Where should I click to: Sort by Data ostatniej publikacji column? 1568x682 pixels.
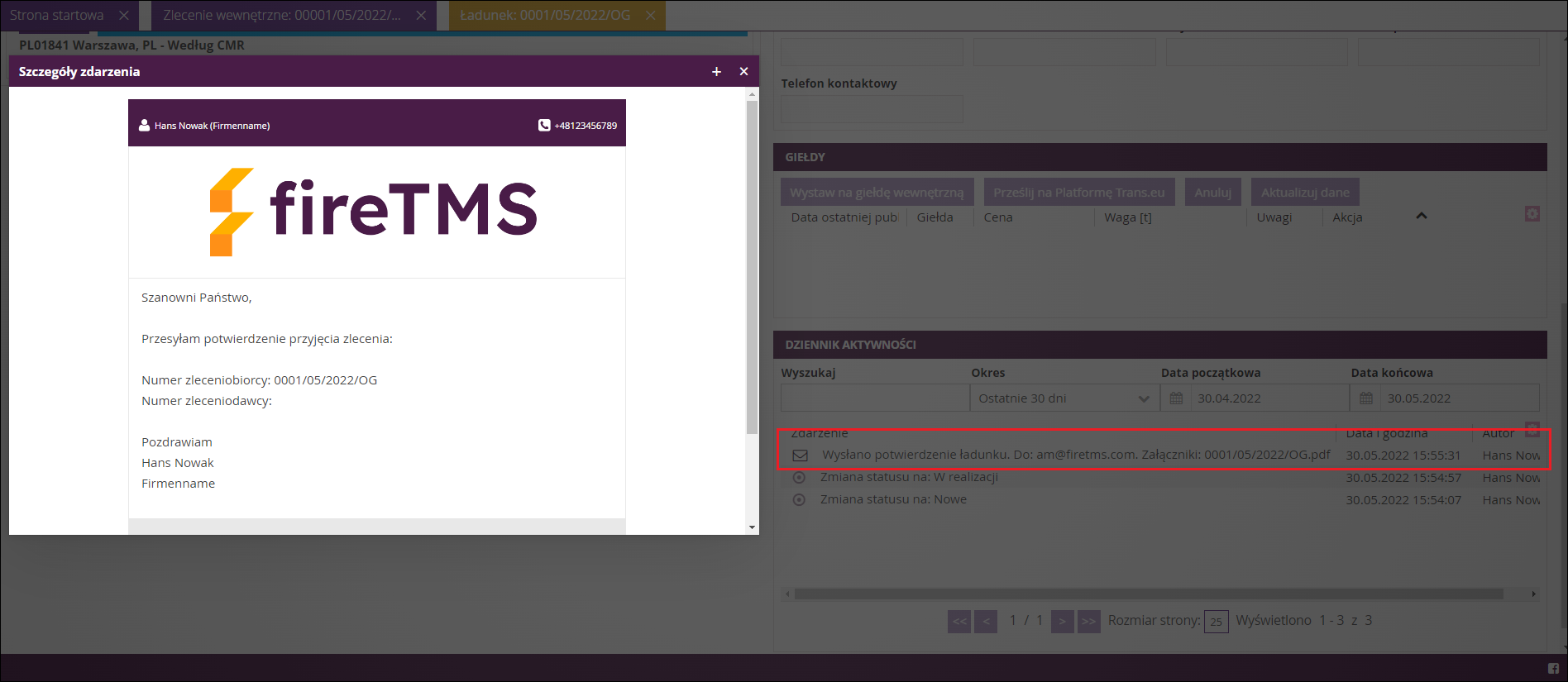coord(844,217)
